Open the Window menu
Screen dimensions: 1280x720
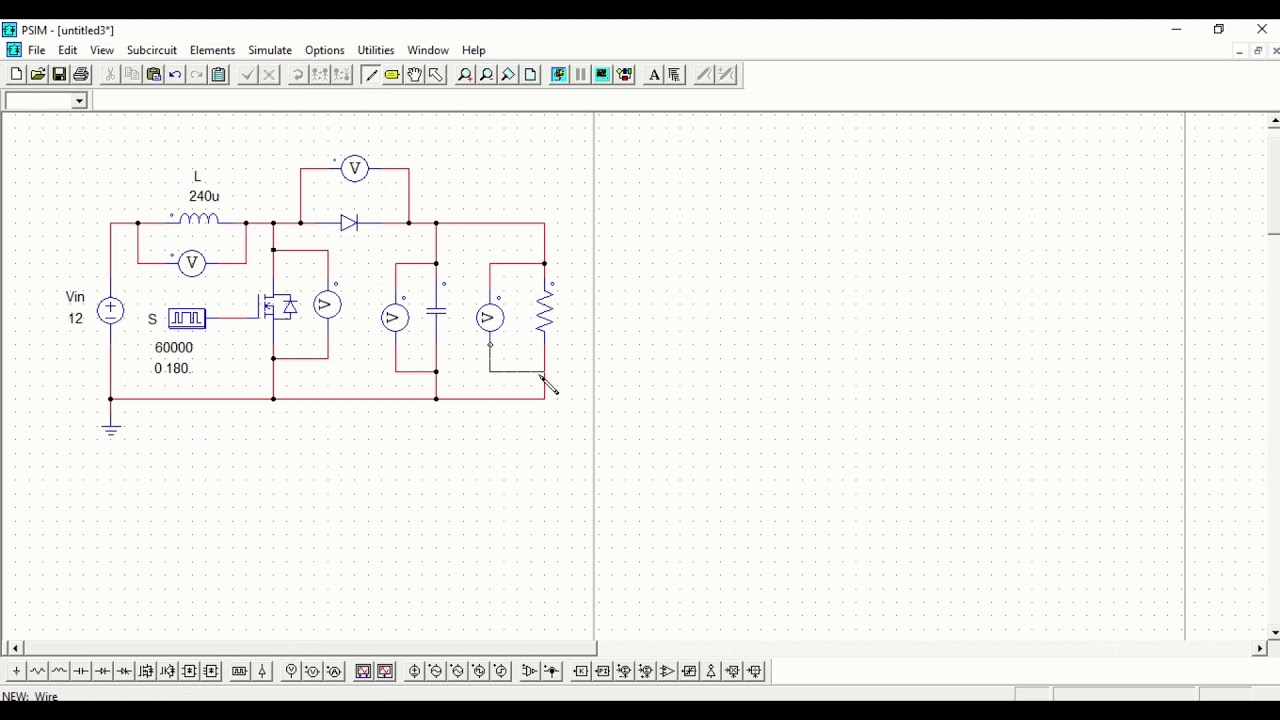428,50
